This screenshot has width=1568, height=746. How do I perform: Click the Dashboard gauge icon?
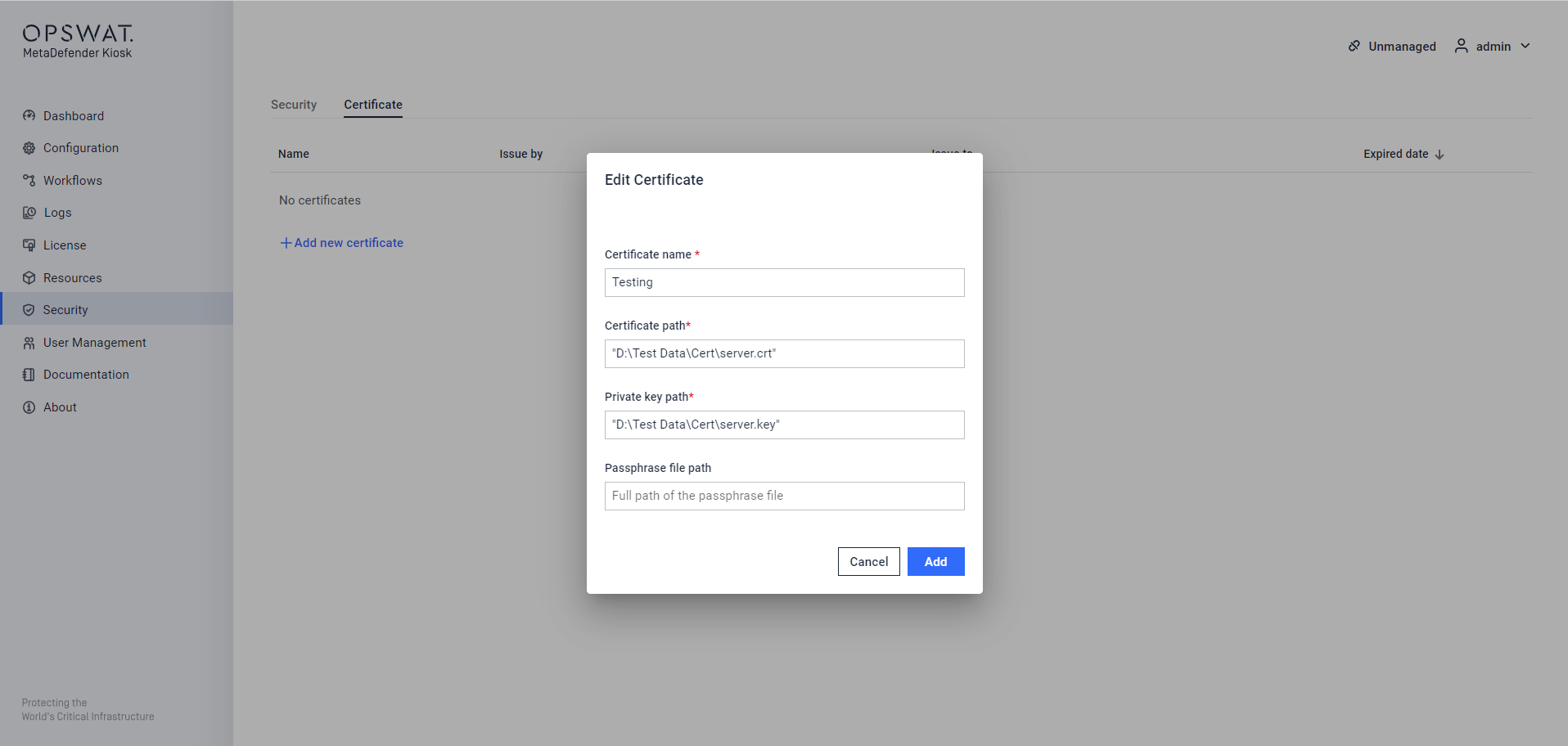[29, 115]
